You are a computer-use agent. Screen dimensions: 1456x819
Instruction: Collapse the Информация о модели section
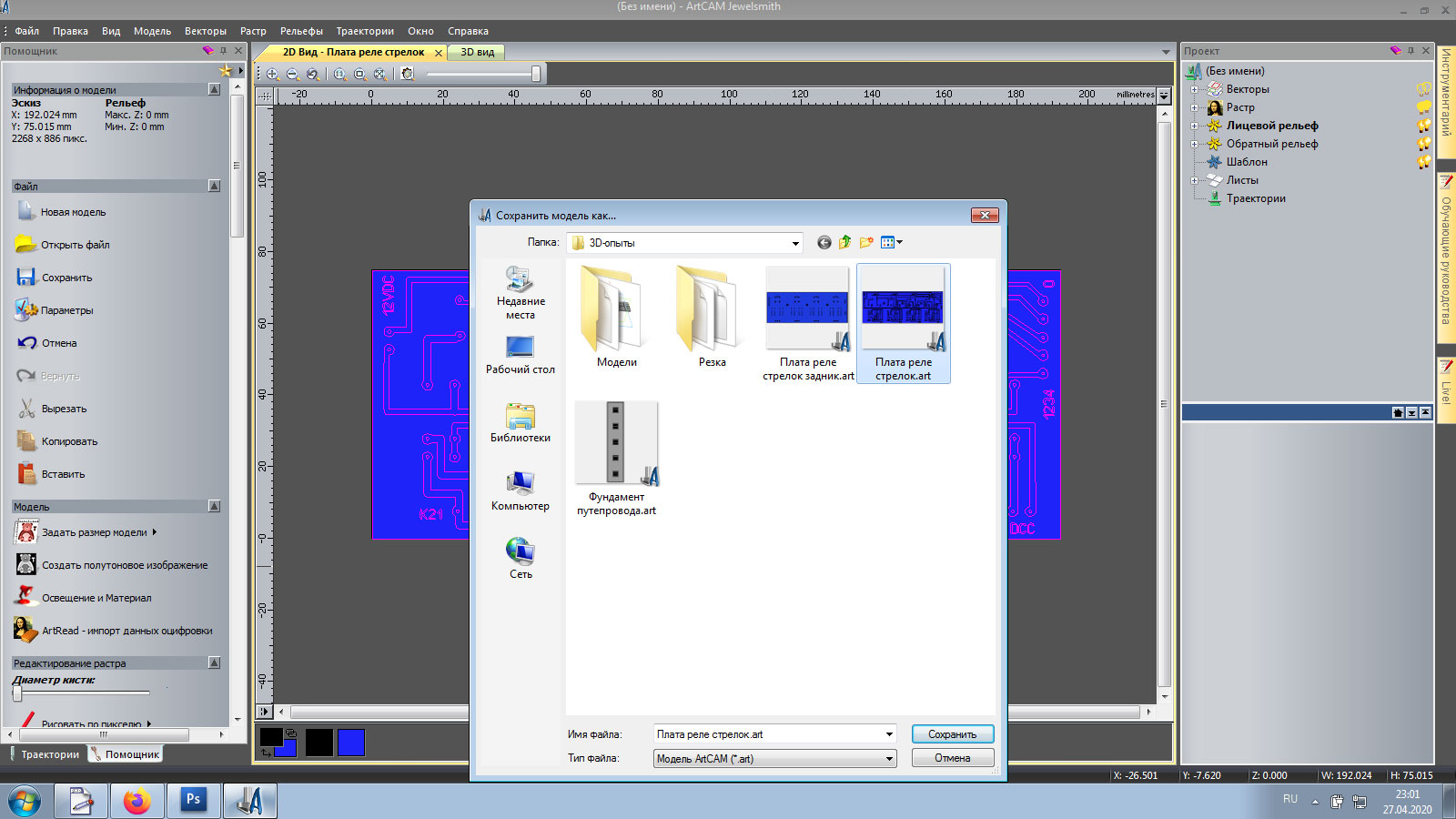tap(214, 89)
